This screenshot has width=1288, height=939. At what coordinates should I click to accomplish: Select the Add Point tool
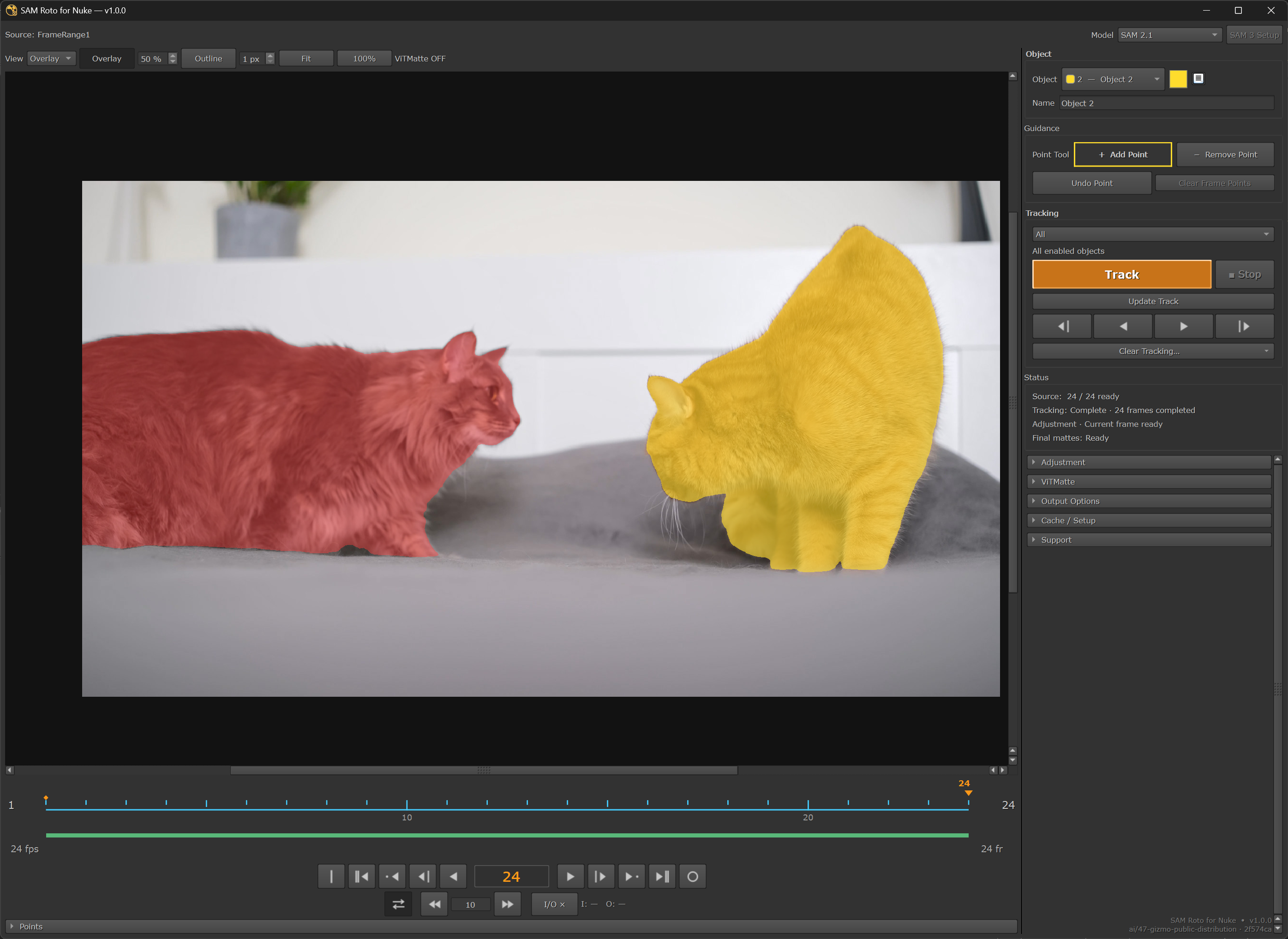[x=1123, y=155]
